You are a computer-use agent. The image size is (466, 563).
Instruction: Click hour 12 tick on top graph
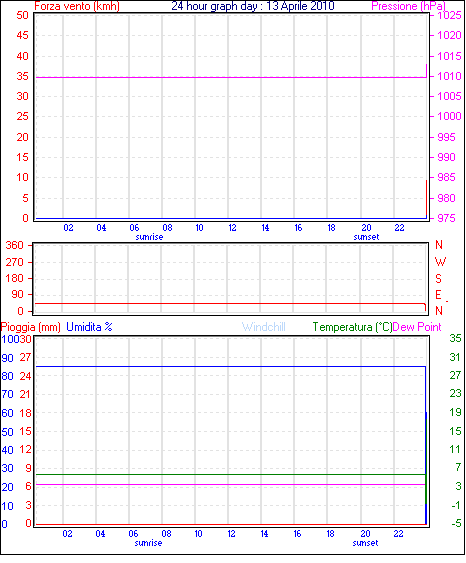click(x=232, y=228)
